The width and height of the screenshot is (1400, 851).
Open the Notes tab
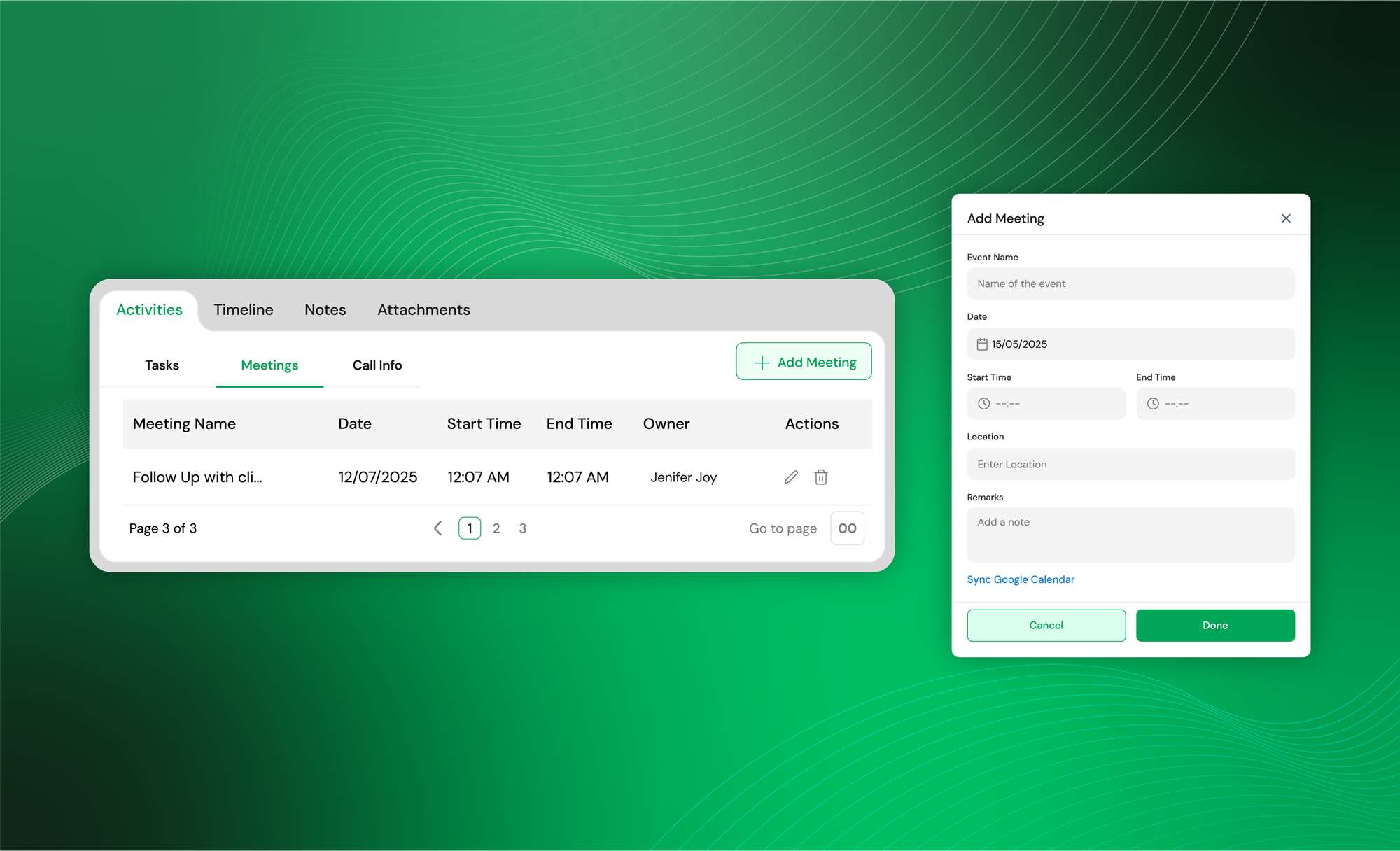point(325,309)
